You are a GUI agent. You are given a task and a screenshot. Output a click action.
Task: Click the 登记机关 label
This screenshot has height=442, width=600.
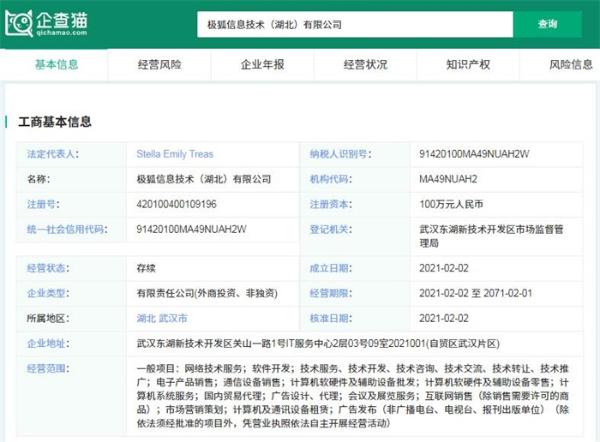[x=331, y=230]
